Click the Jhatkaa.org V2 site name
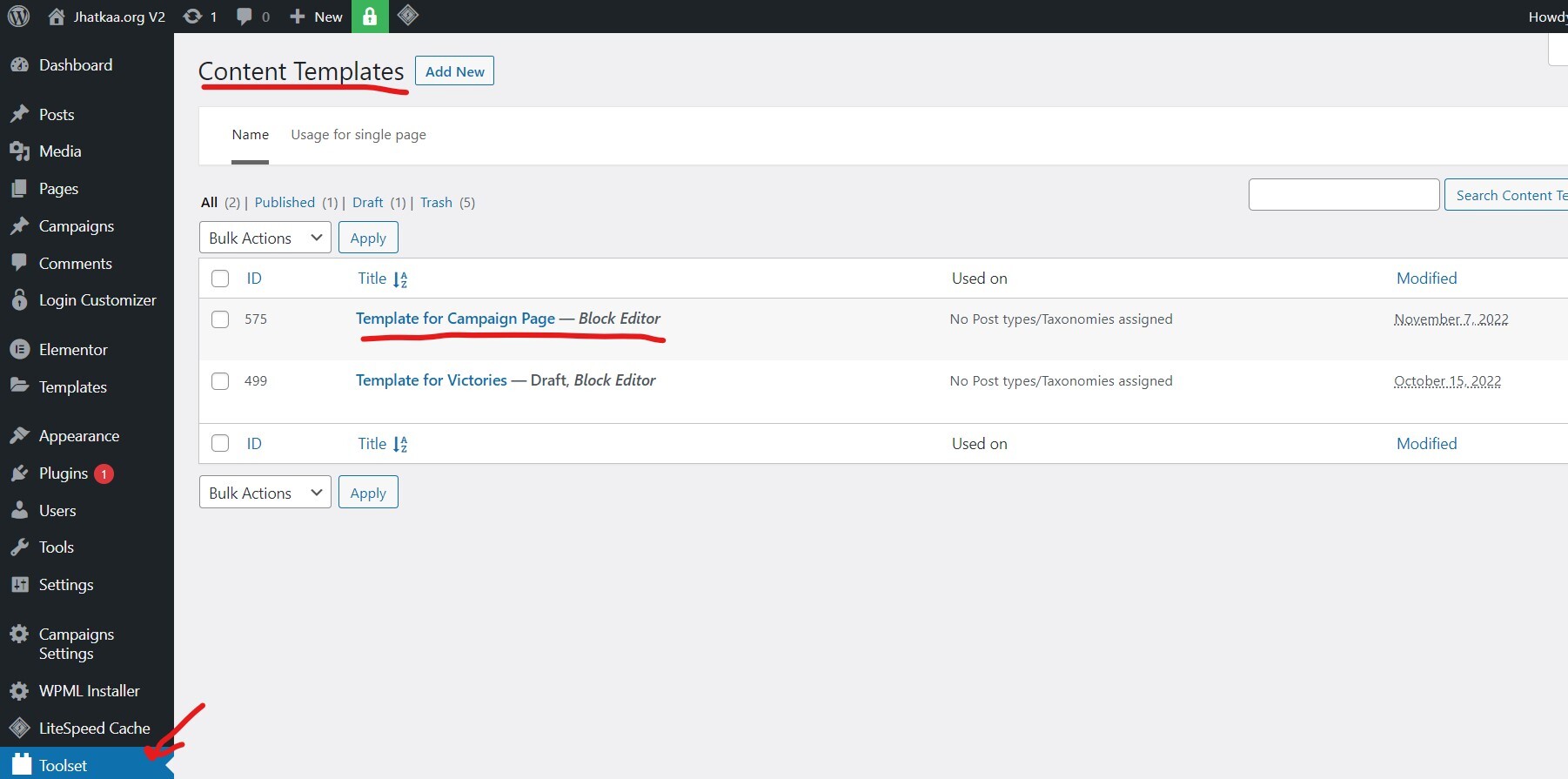1568x779 pixels. tap(119, 17)
